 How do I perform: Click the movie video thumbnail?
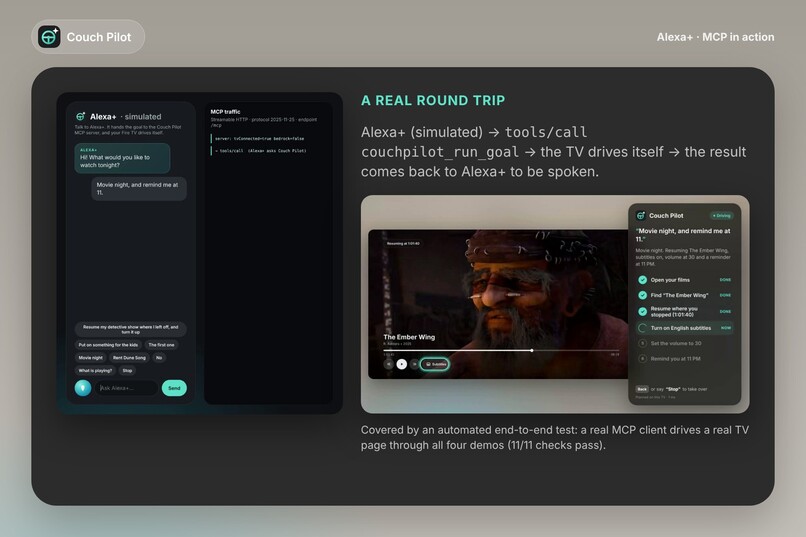coord(498,304)
